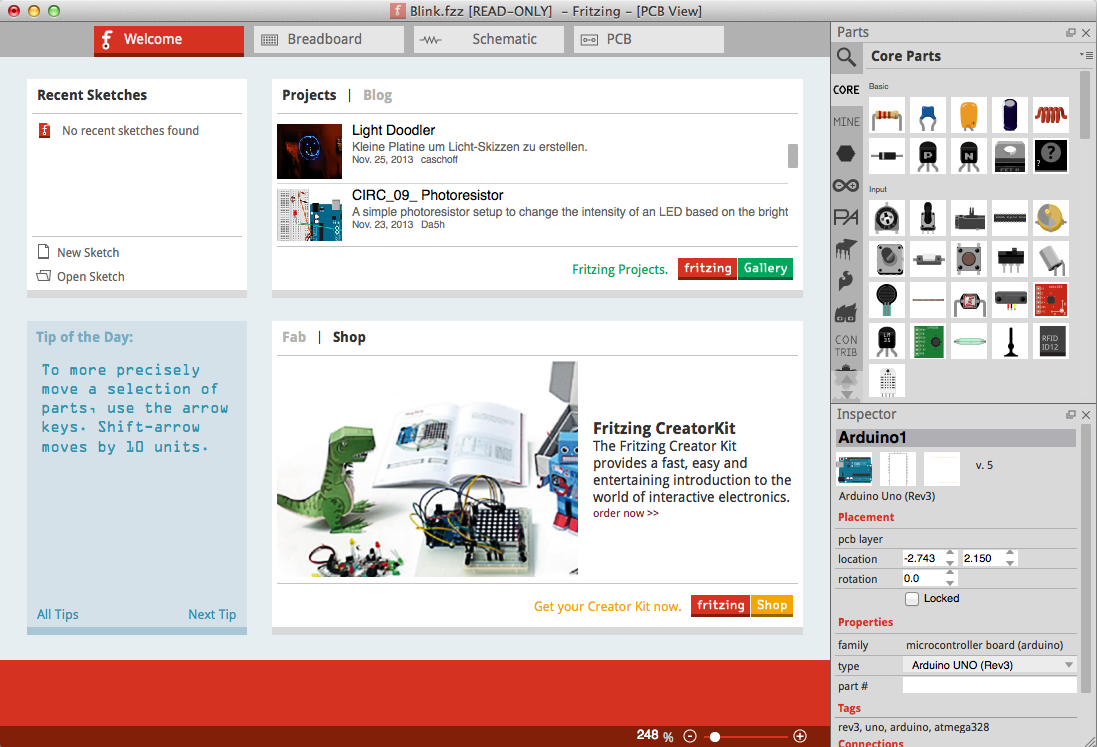1097x747 pixels.
Task: Toggle the Locked checkbox in Inspector
Action: pyautogui.click(x=912, y=599)
